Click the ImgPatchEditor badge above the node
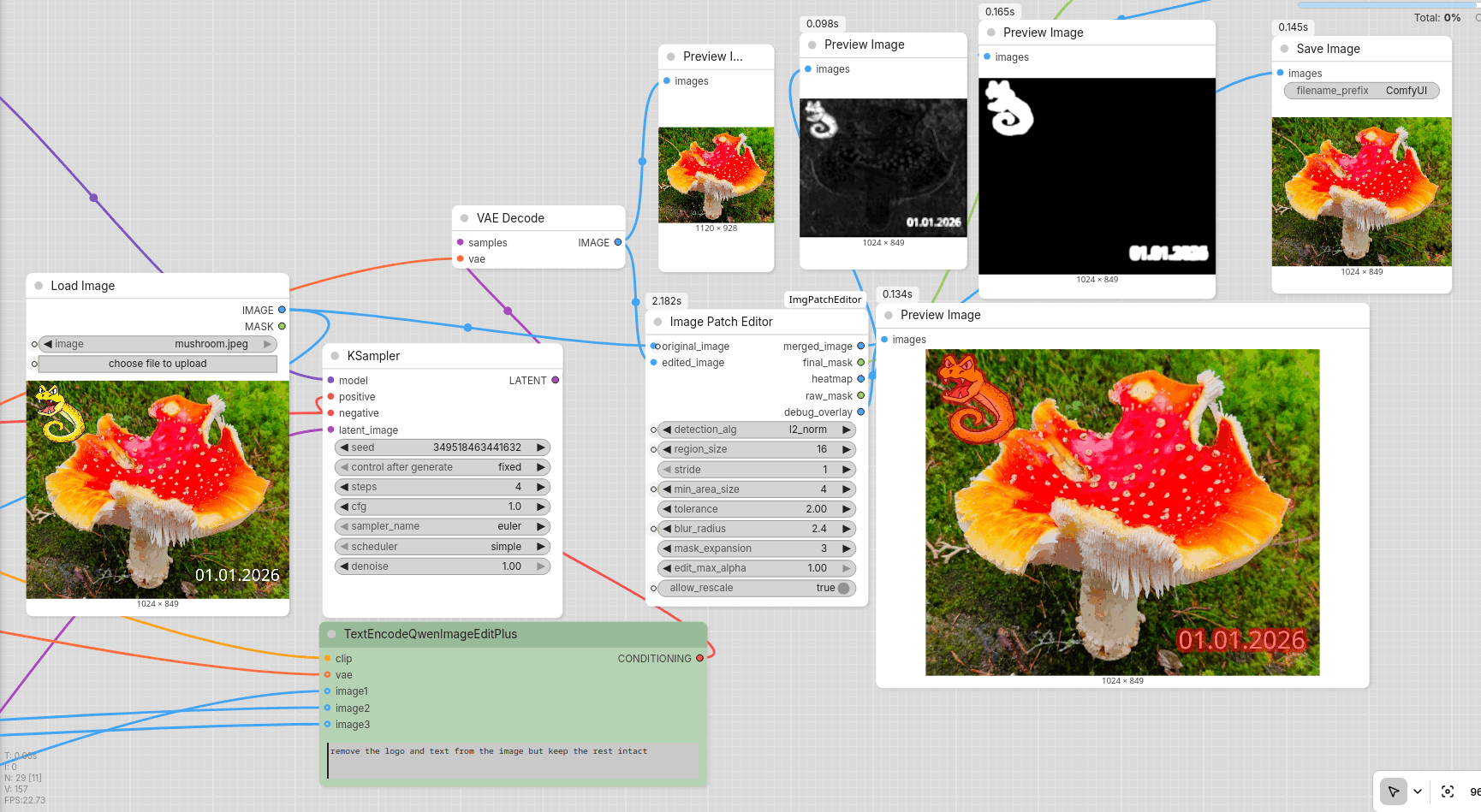This screenshot has height=812, width=1481. pos(824,299)
